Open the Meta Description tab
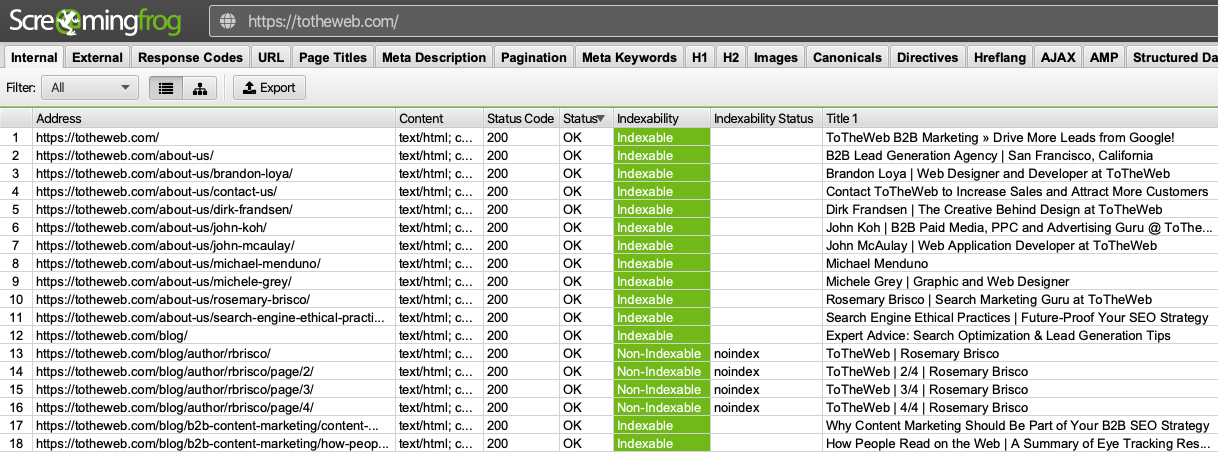 coord(434,58)
